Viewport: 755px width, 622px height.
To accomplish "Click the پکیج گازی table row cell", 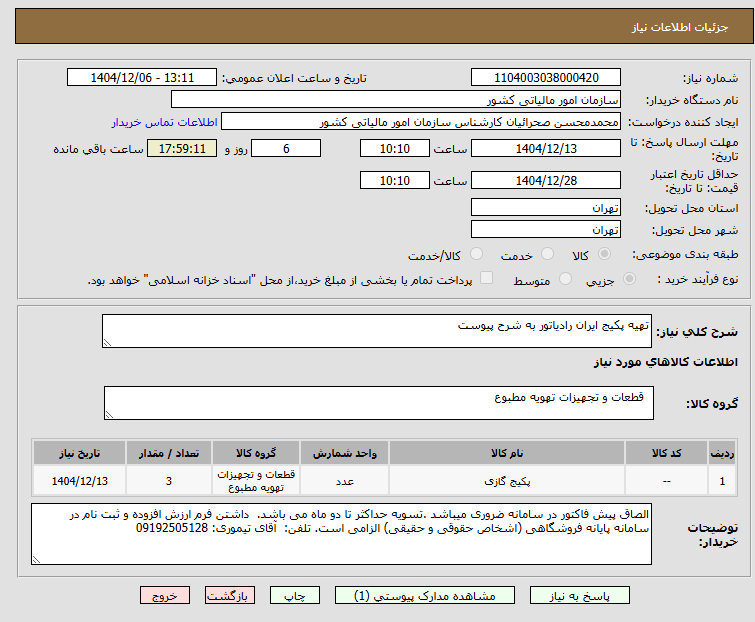I will click(507, 481).
